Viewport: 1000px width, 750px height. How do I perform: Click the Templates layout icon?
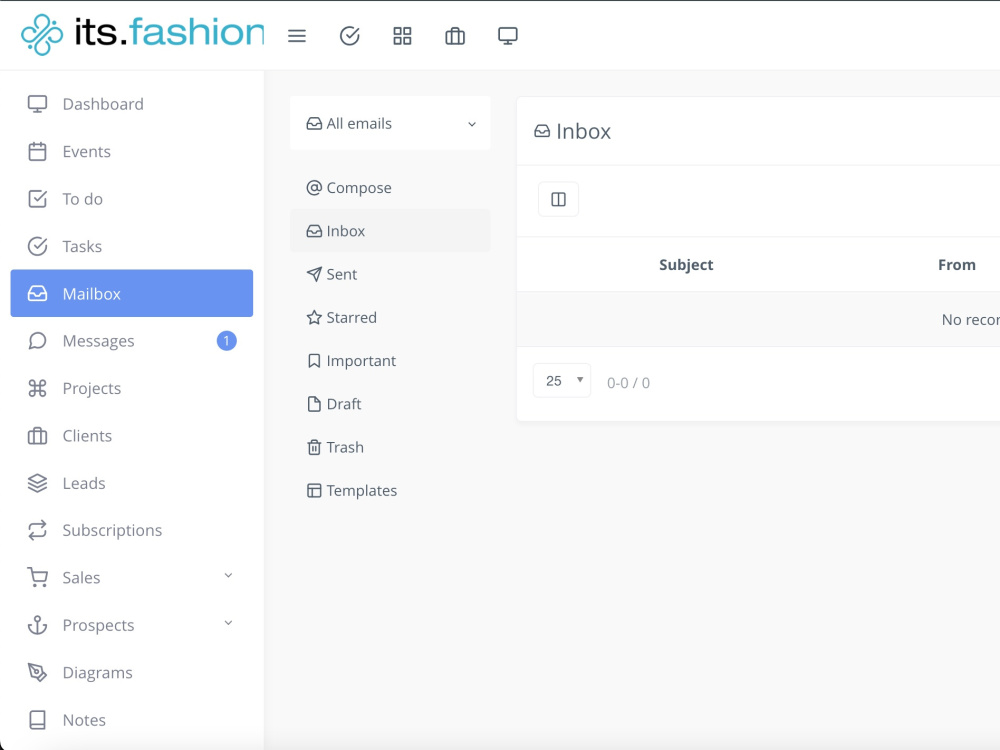(x=314, y=490)
